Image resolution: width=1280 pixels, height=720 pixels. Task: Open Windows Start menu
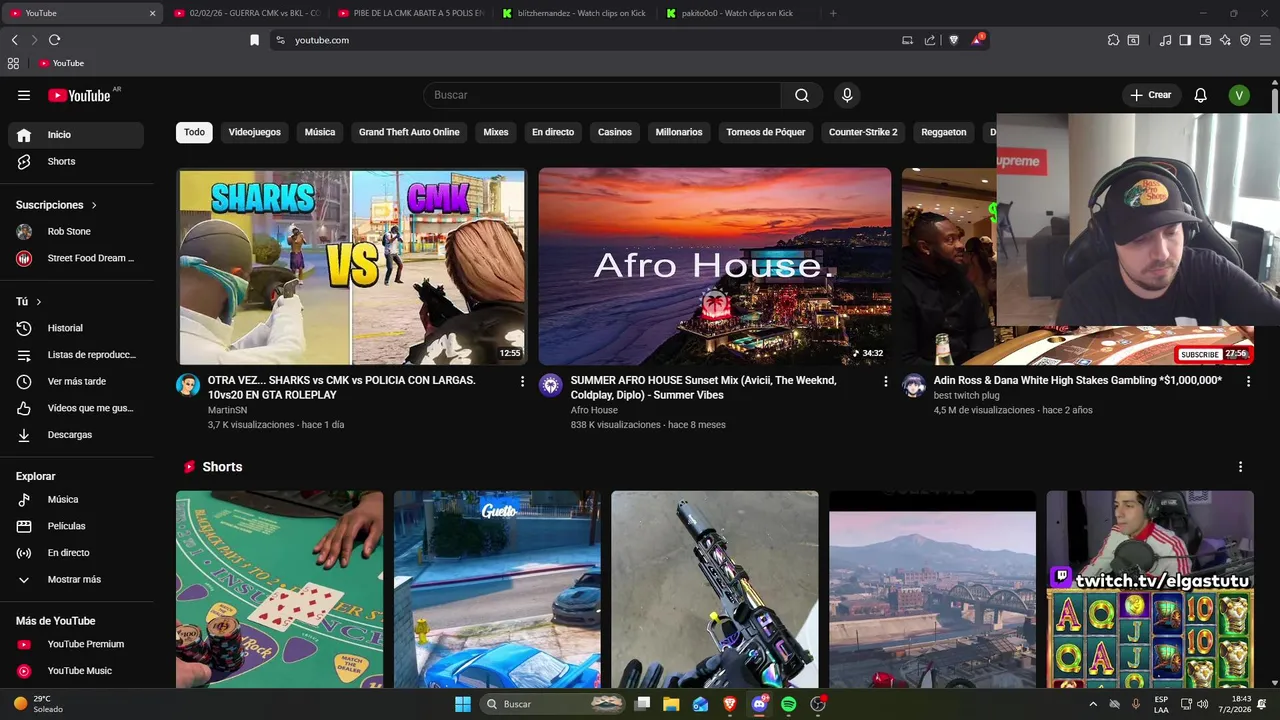pyautogui.click(x=463, y=704)
